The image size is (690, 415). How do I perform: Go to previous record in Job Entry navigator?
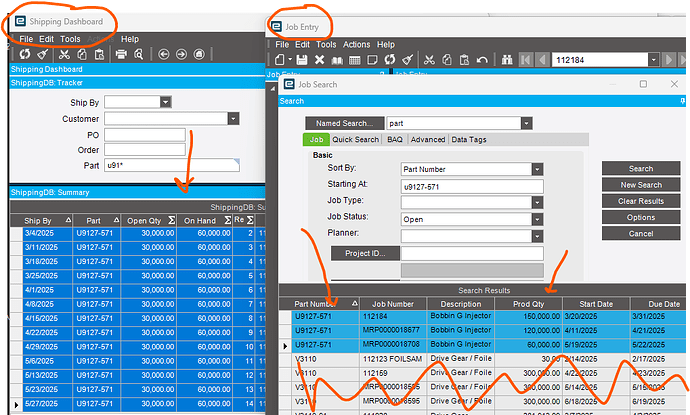tap(542, 59)
